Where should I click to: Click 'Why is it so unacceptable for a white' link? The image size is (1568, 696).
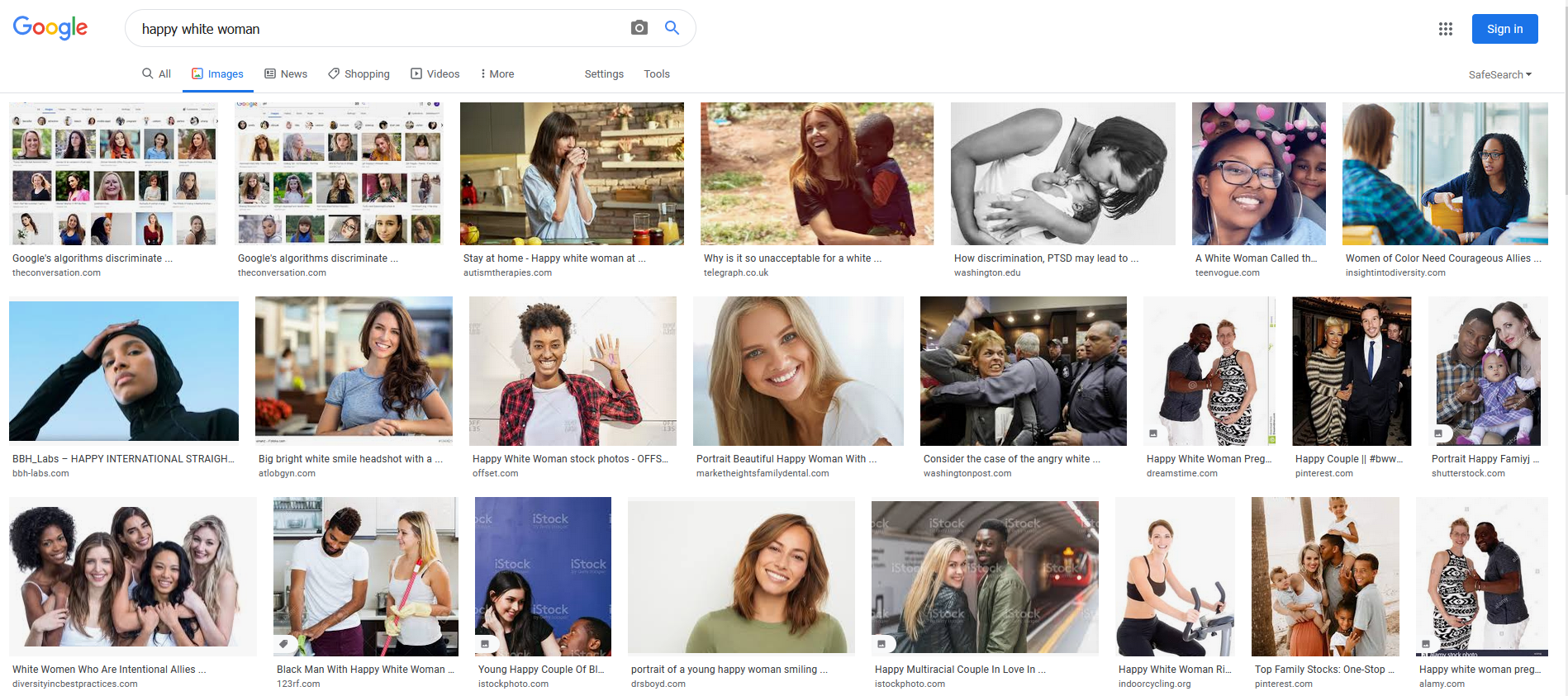tap(792, 258)
